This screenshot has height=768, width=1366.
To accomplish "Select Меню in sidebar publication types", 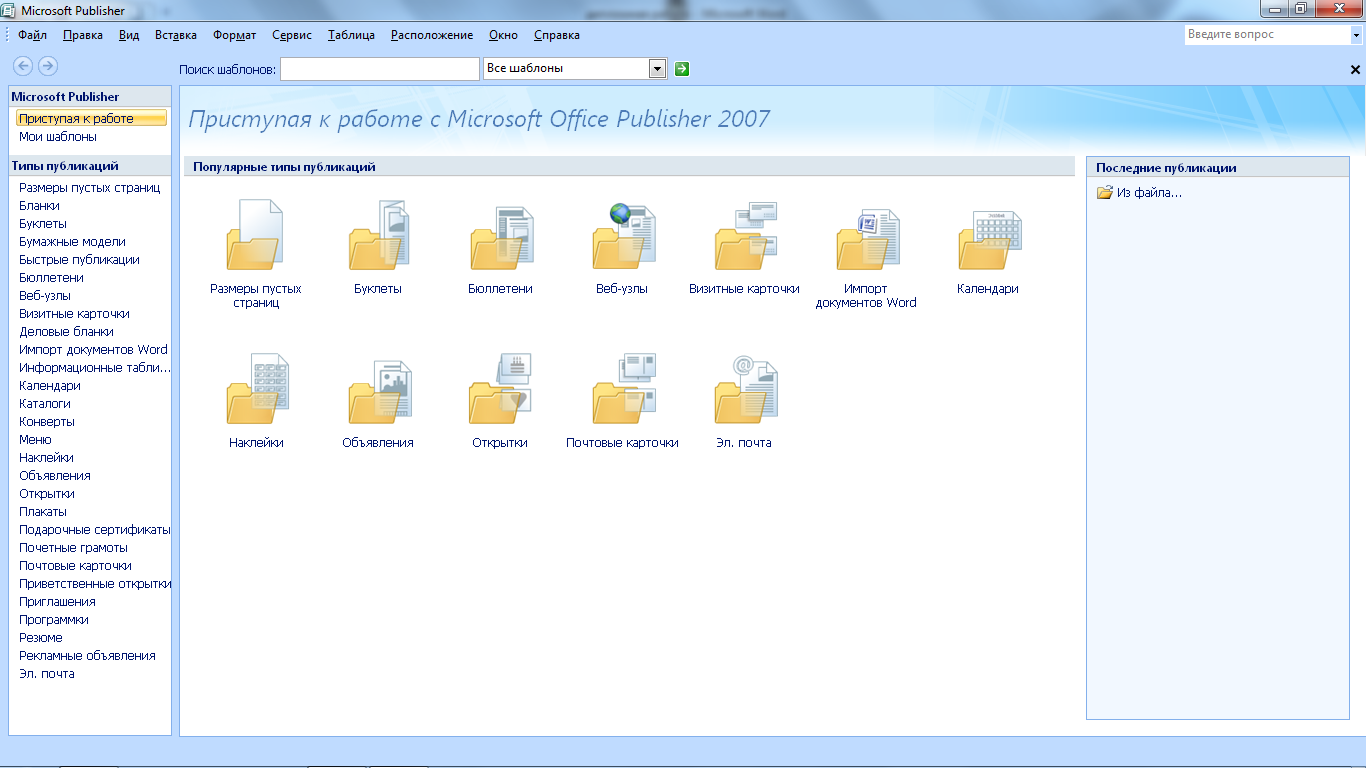I will [35, 440].
